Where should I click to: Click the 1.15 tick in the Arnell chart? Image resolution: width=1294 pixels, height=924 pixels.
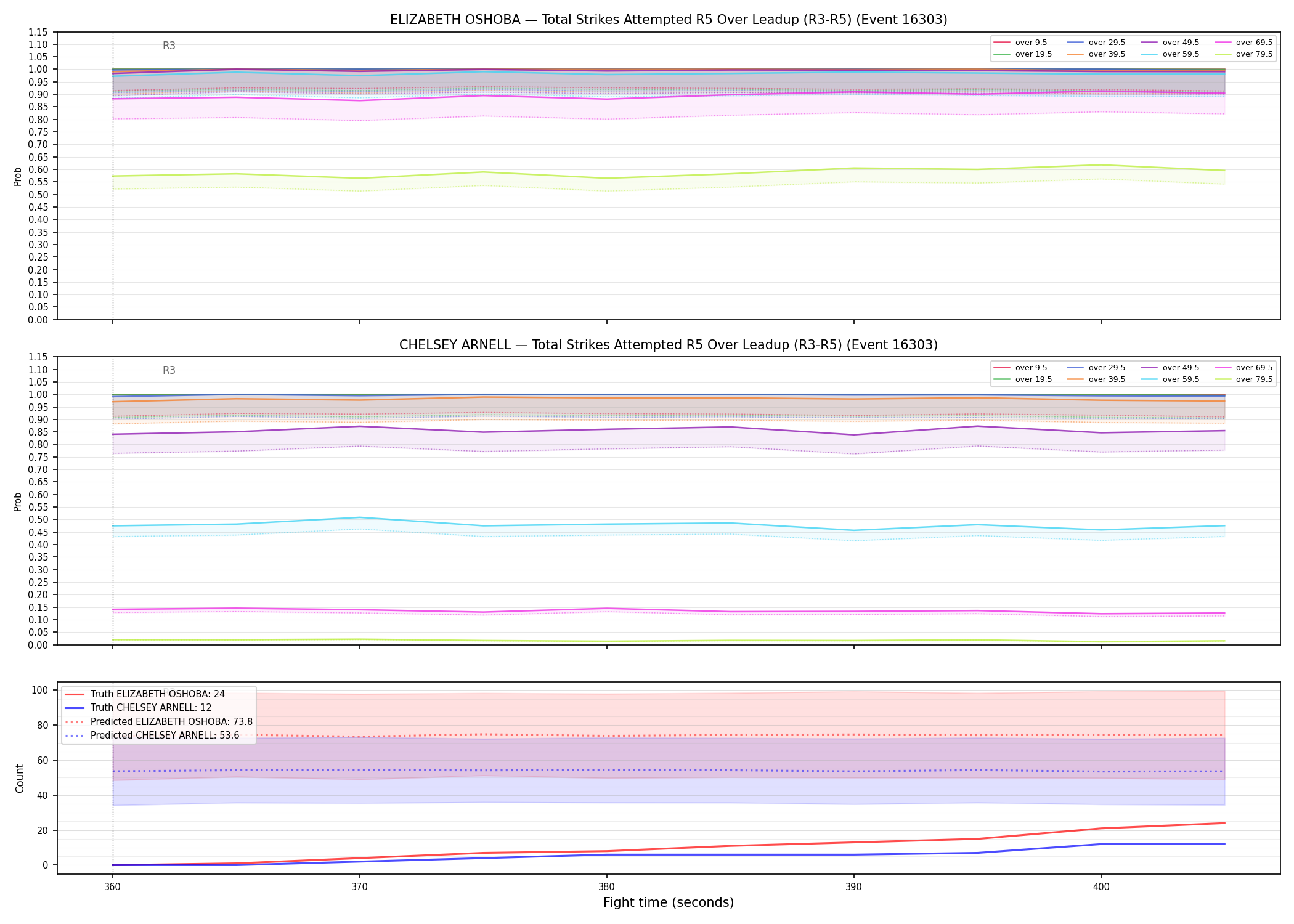tap(38, 357)
